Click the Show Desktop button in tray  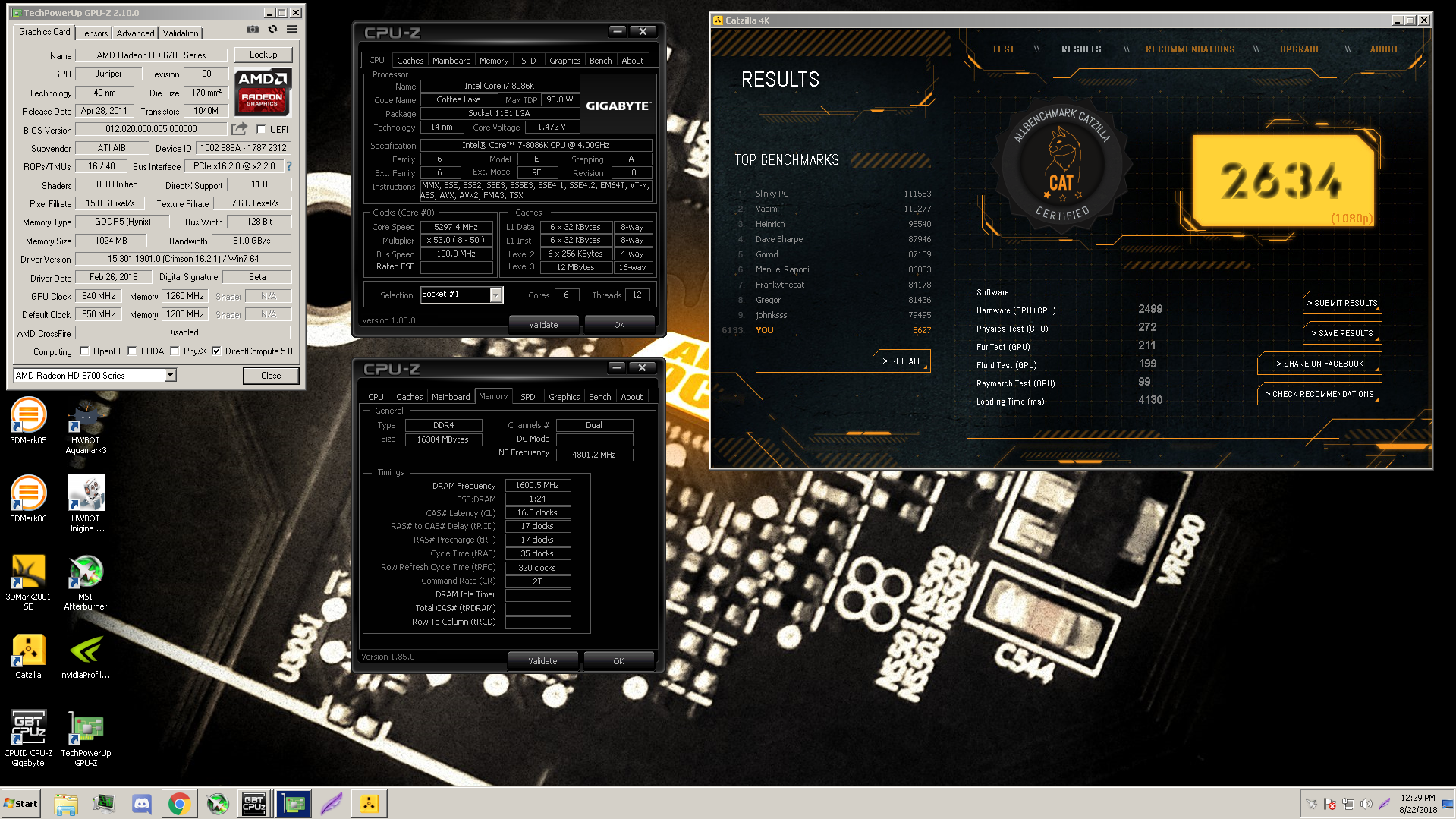pos(1448,804)
